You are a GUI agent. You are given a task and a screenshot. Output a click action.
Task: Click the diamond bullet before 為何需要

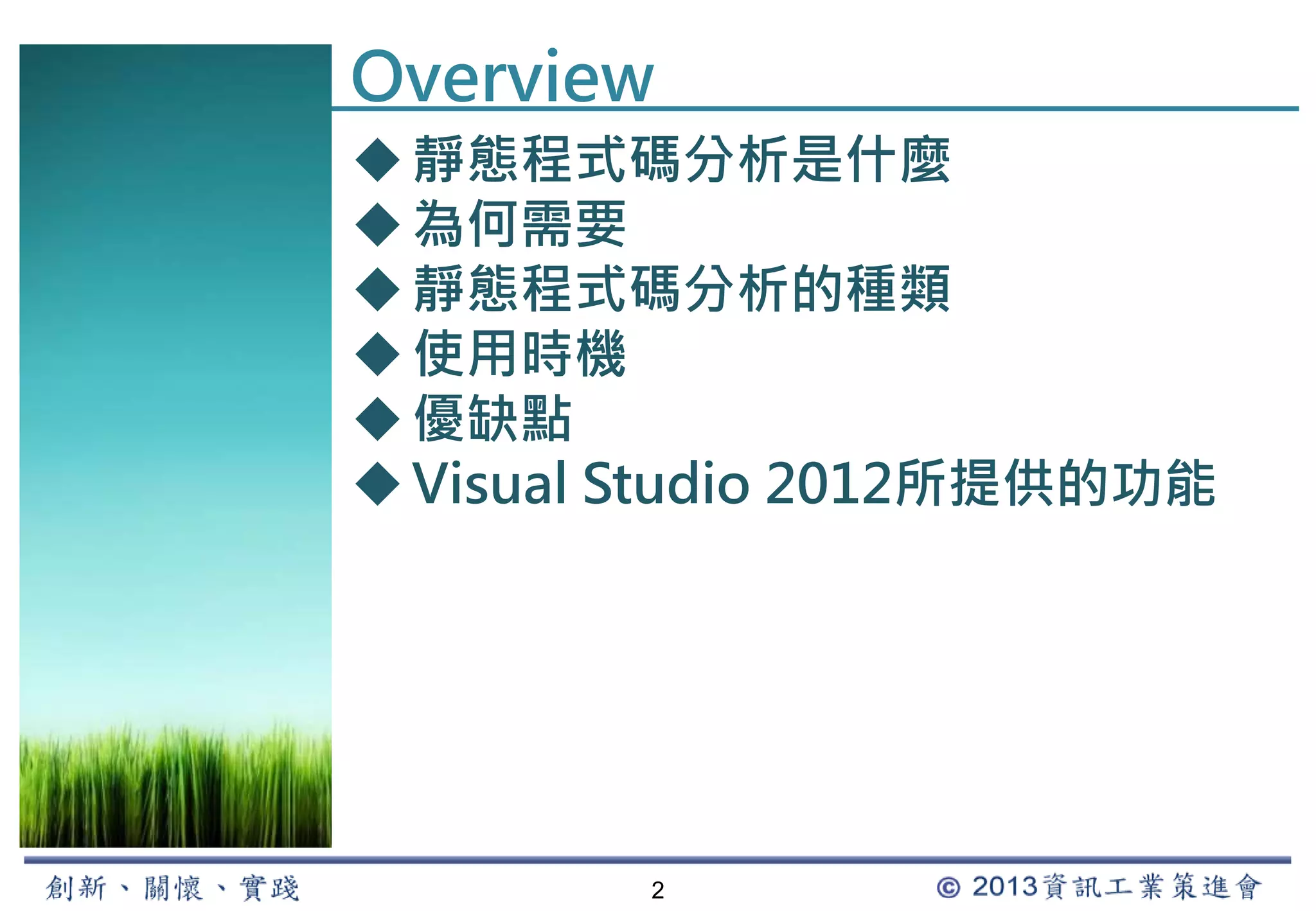(x=378, y=224)
